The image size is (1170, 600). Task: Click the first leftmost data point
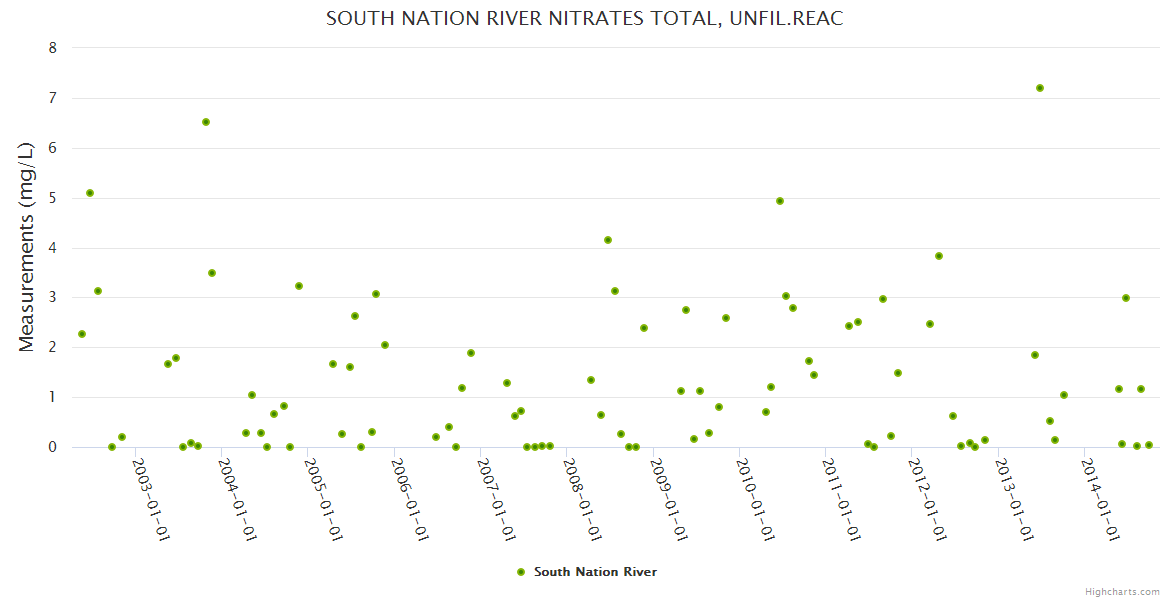82,334
